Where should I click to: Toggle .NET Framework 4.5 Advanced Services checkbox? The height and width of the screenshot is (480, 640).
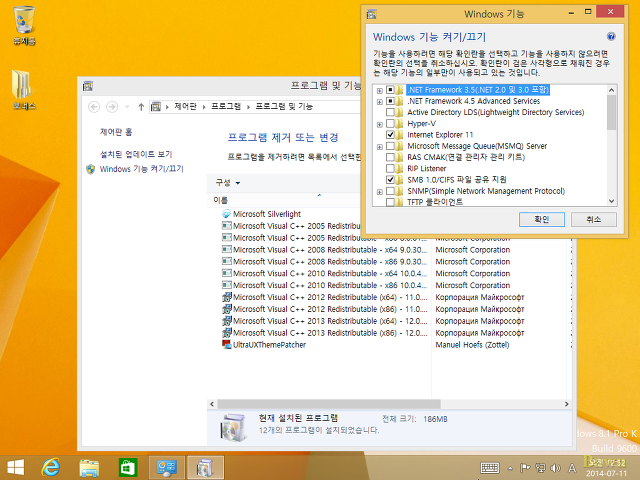[390, 101]
